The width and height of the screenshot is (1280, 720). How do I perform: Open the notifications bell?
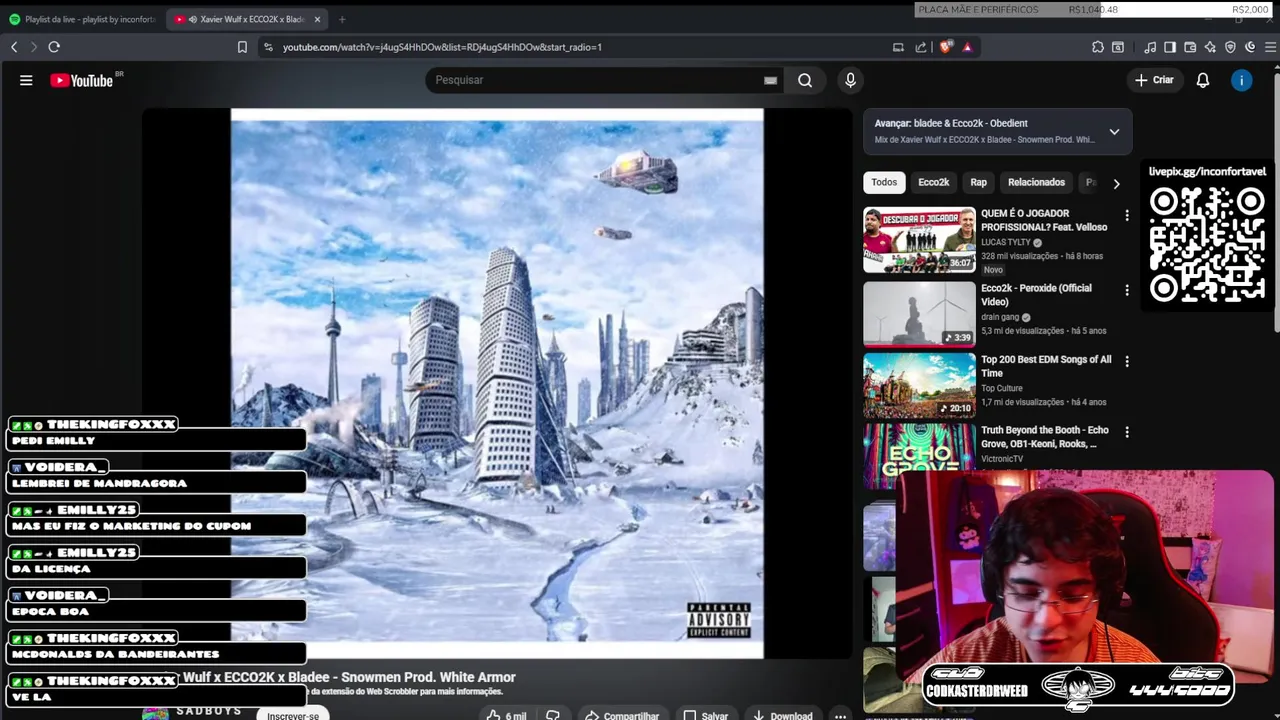[x=1203, y=80]
